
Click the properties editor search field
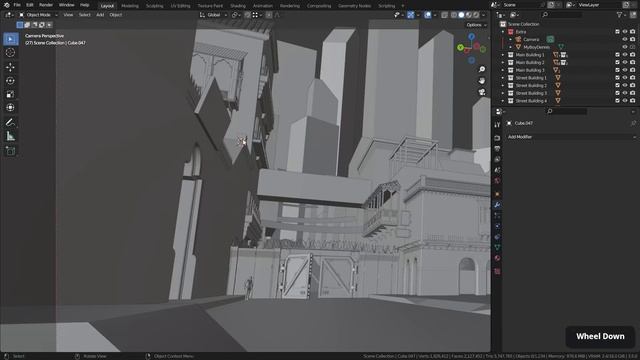(x=567, y=111)
